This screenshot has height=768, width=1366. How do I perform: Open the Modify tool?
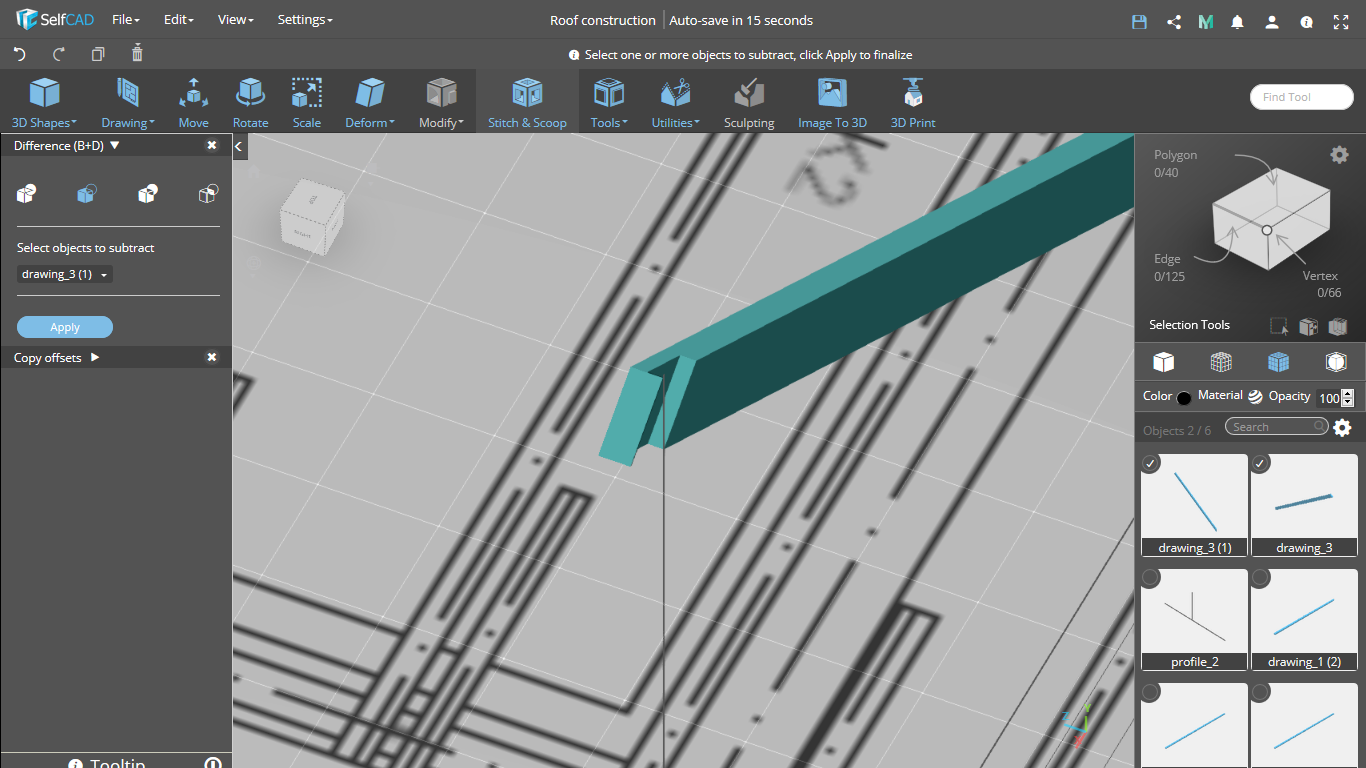click(x=441, y=104)
